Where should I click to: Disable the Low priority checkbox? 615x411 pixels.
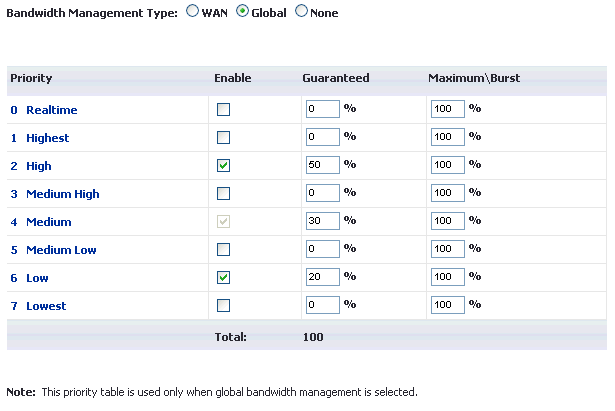point(224,277)
